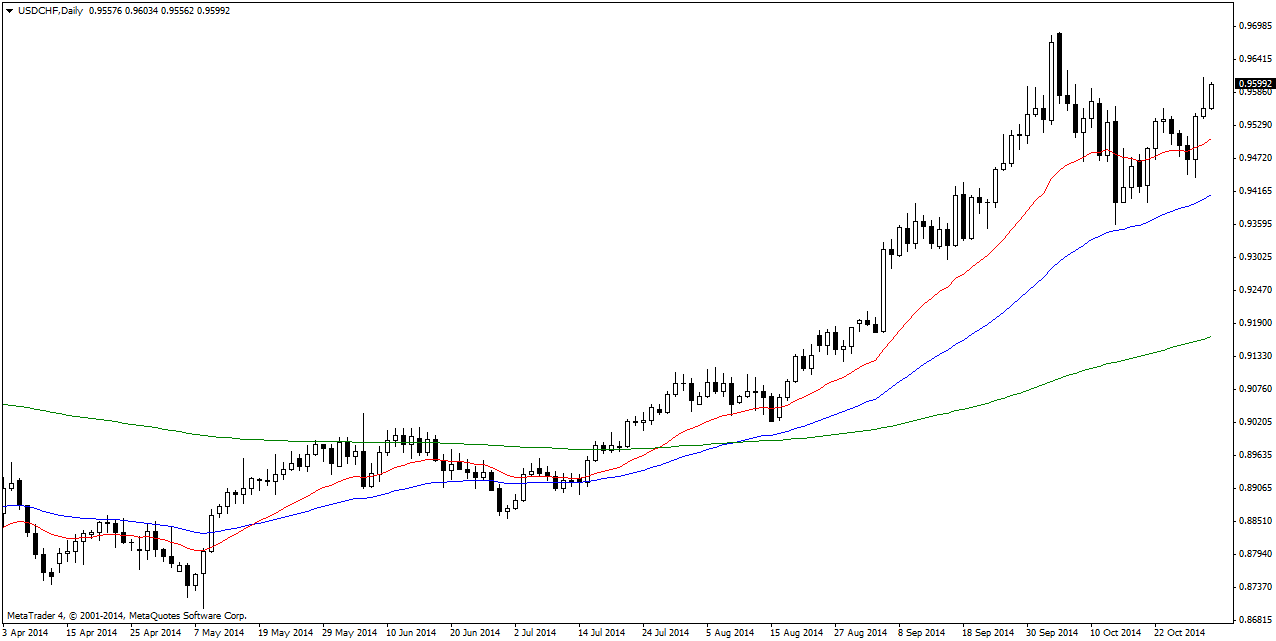Screen dimensions: 1276x641
Task: Click the latest candle at chart's right edge
Action: (x=1211, y=96)
